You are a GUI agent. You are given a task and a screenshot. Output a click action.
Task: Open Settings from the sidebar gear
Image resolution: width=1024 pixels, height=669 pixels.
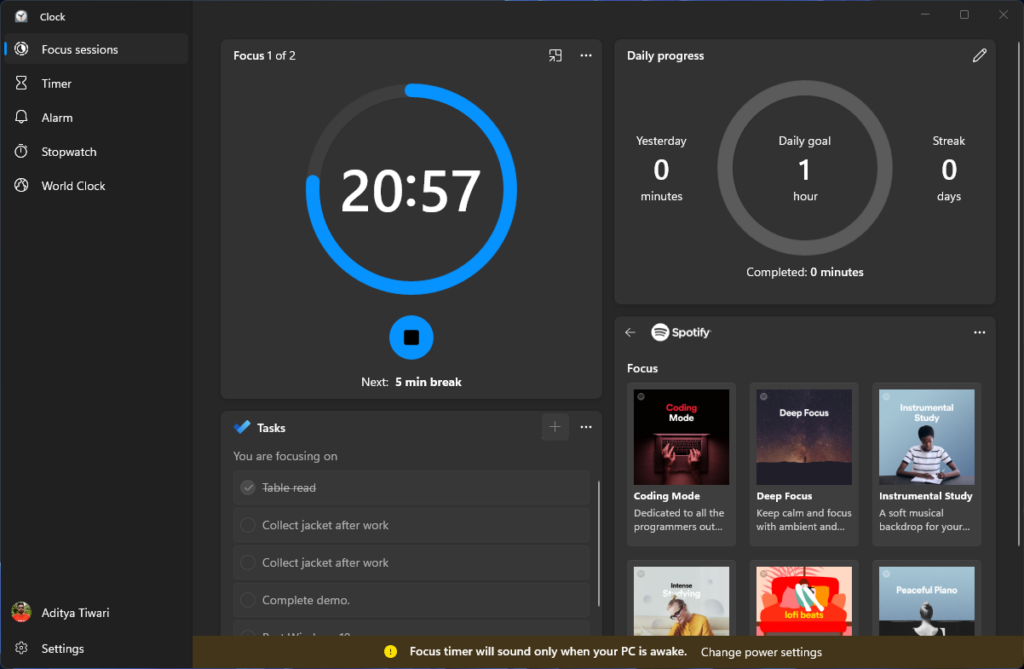pos(60,648)
